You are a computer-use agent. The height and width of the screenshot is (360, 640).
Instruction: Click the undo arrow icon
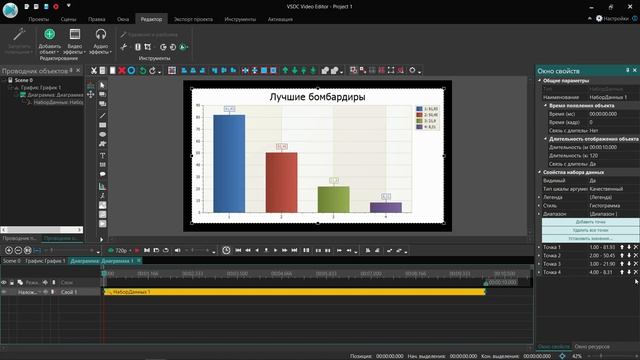coord(142,71)
